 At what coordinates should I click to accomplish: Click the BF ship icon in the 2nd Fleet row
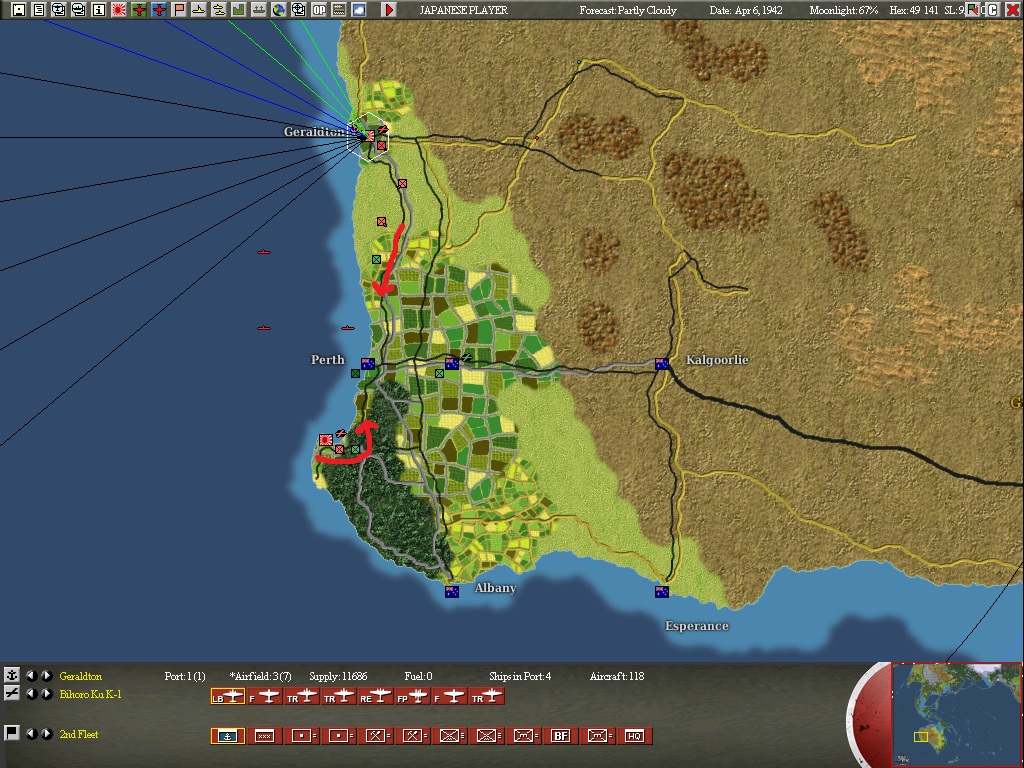point(559,735)
